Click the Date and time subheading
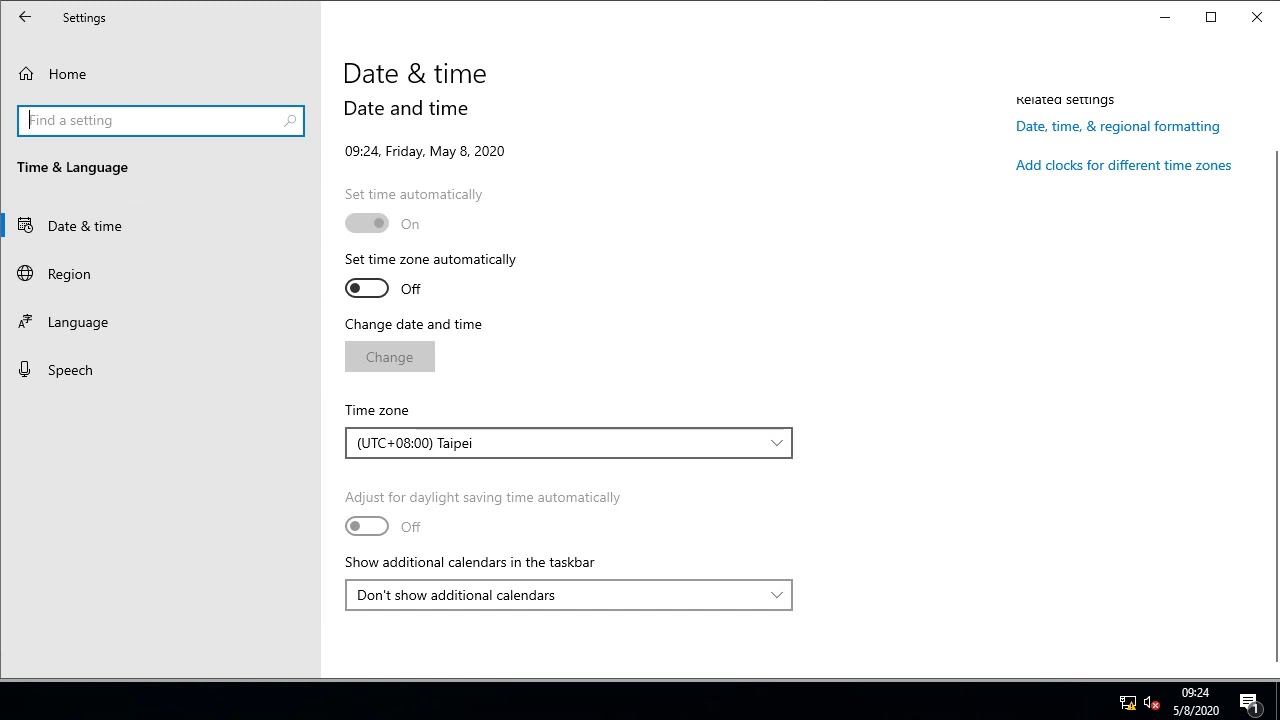 406,108
